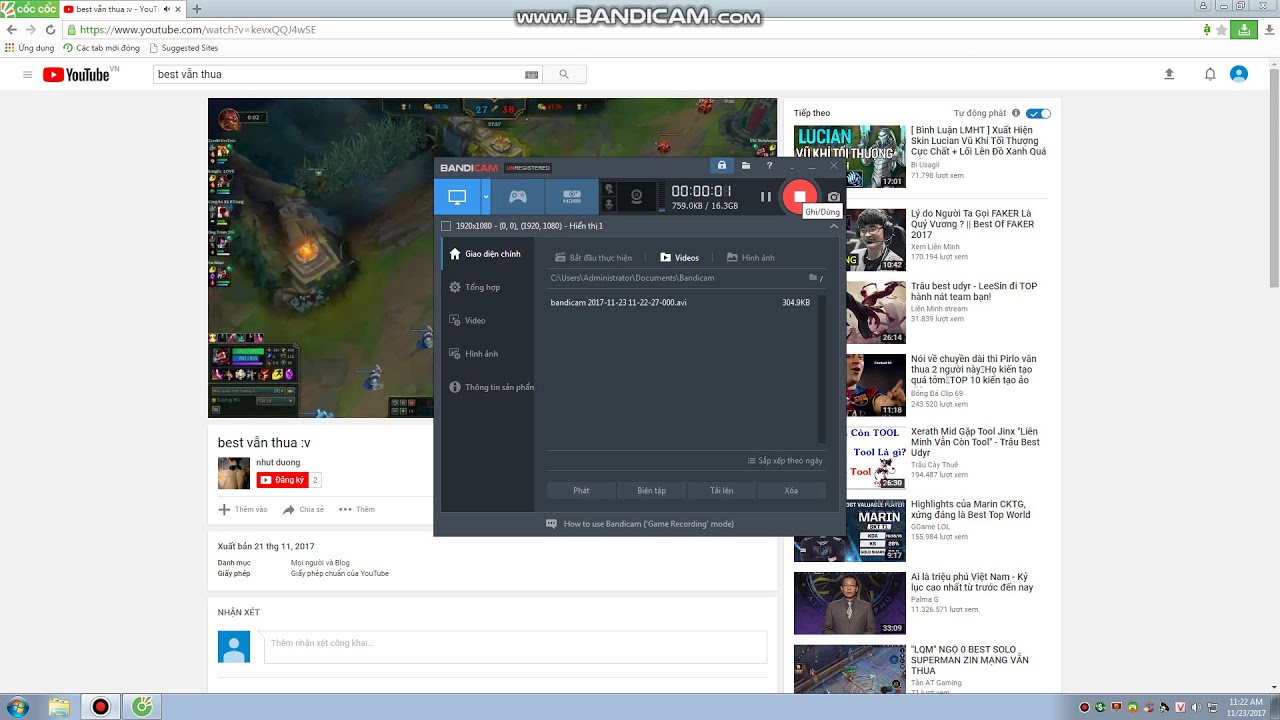Switch to HDMI device recording mode
Screen dimensions: 1280x720
pos(571,197)
